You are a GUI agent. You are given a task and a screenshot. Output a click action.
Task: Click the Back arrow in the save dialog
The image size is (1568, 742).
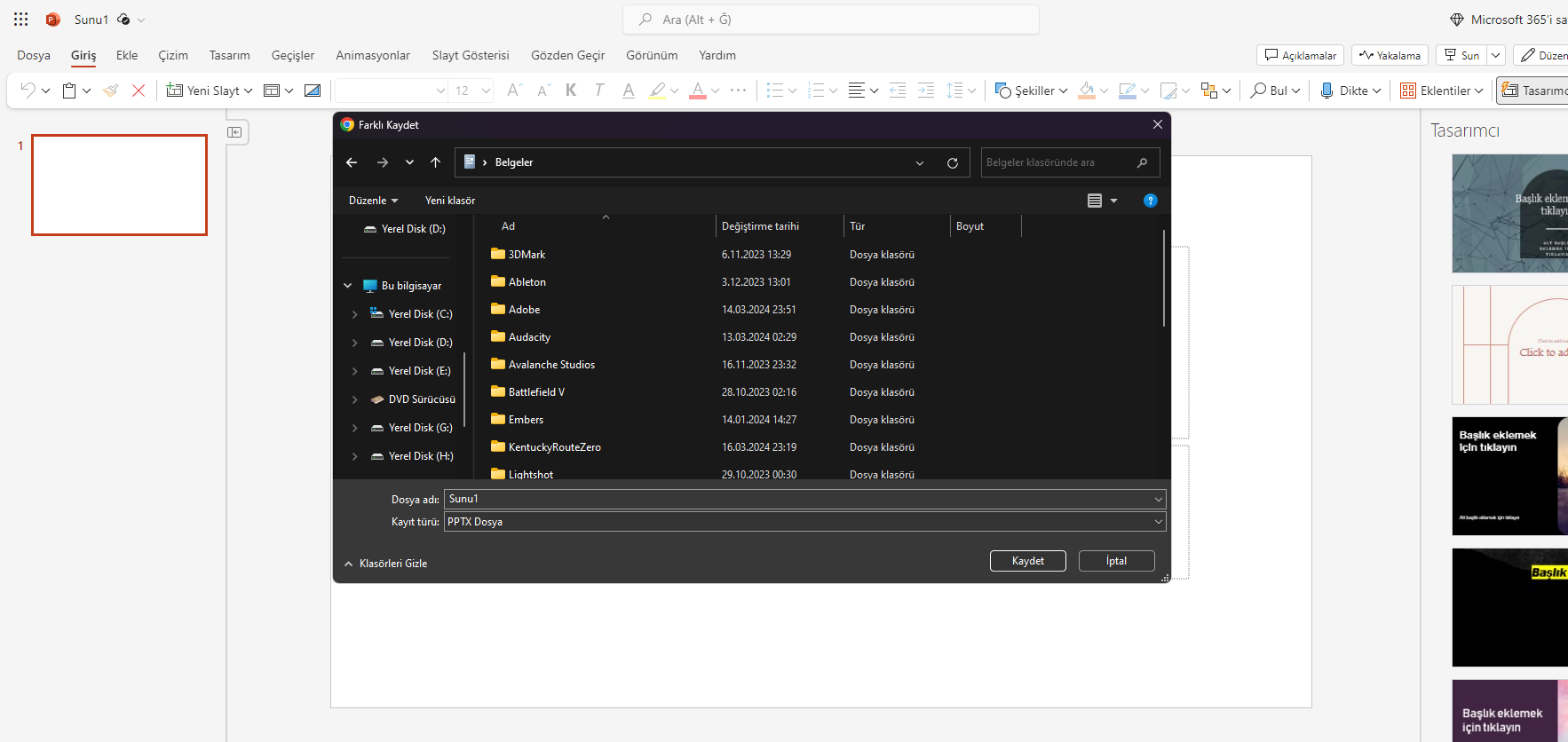tap(352, 162)
